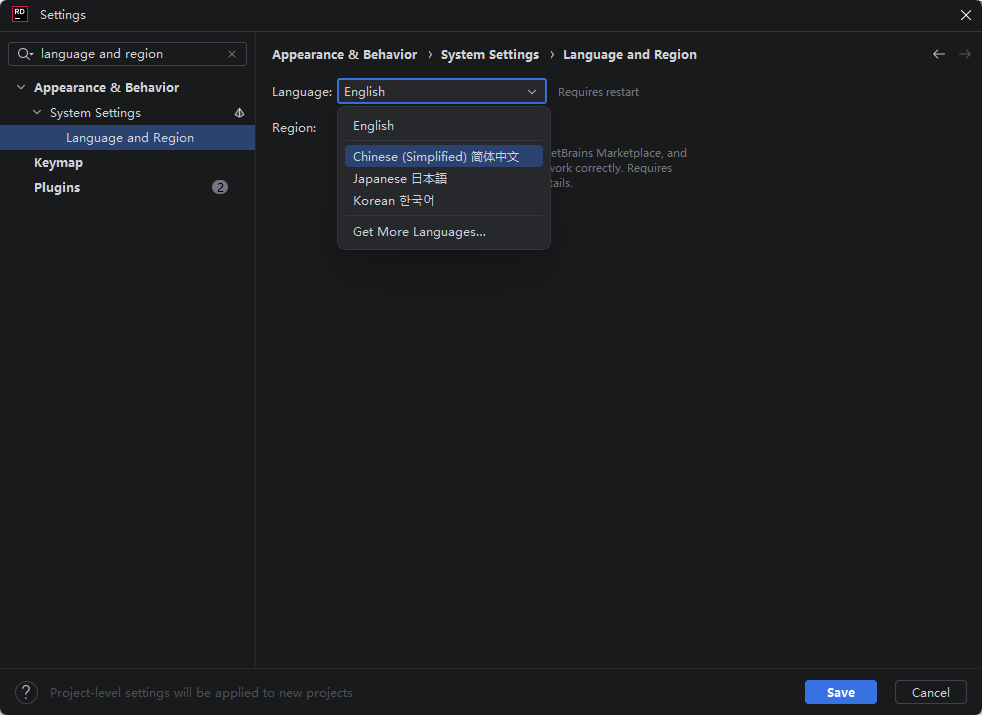Click Language and Region breadcrumb
The height and width of the screenshot is (715, 982).
[629, 54]
